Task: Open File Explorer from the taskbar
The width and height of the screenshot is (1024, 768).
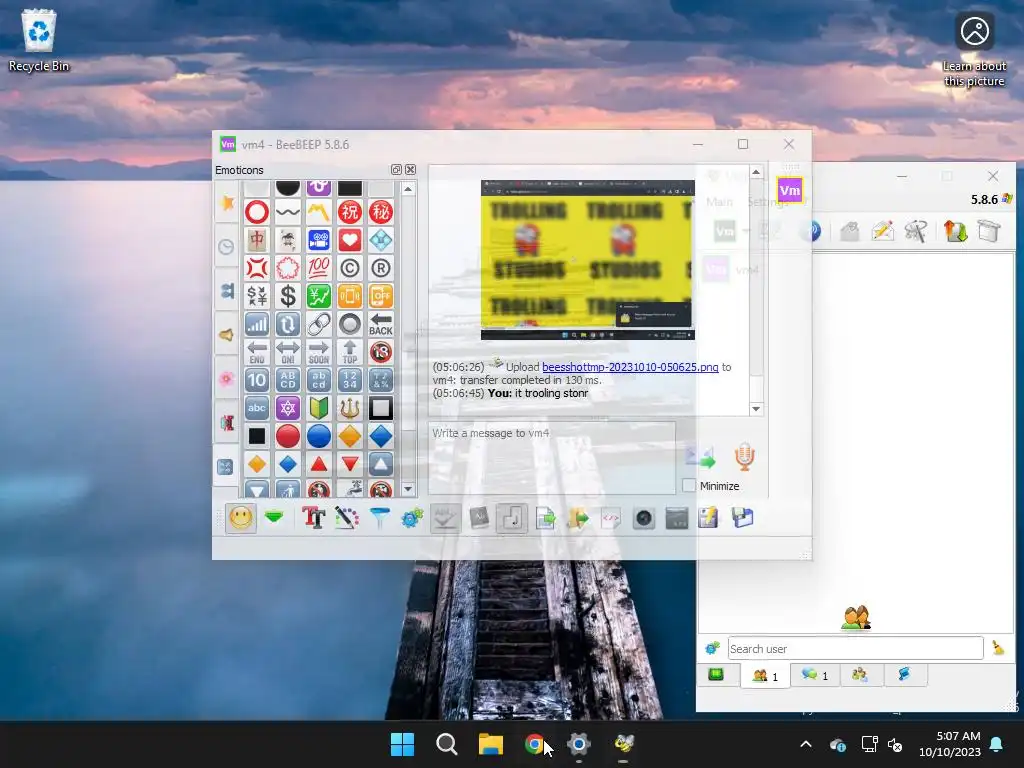Action: click(490, 744)
